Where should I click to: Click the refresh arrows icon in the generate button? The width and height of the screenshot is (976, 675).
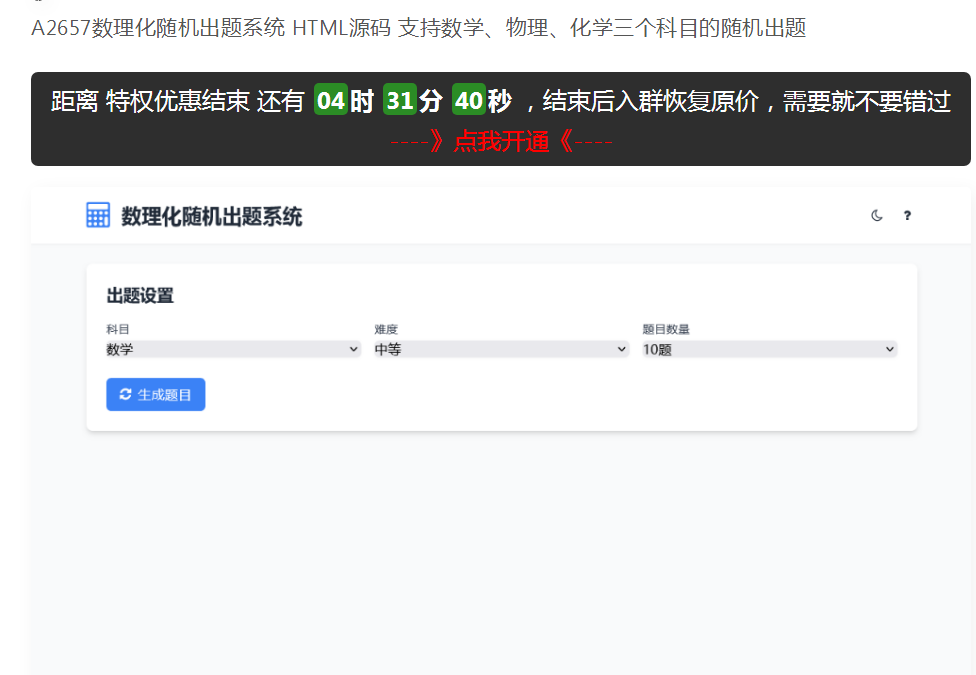pyautogui.click(x=125, y=395)
